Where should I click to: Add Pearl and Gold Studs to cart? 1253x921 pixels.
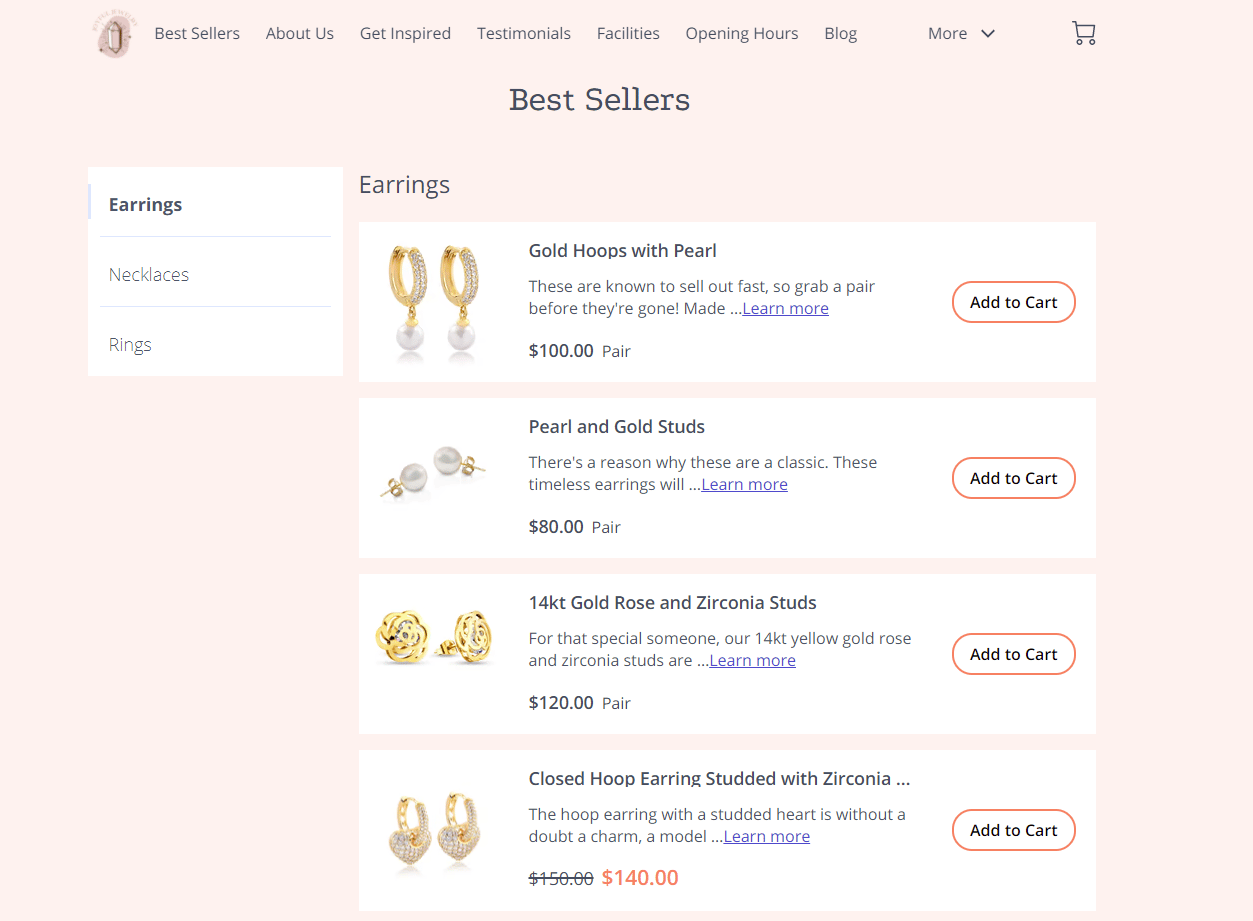pyautogui.click(x=1013, y=478)
